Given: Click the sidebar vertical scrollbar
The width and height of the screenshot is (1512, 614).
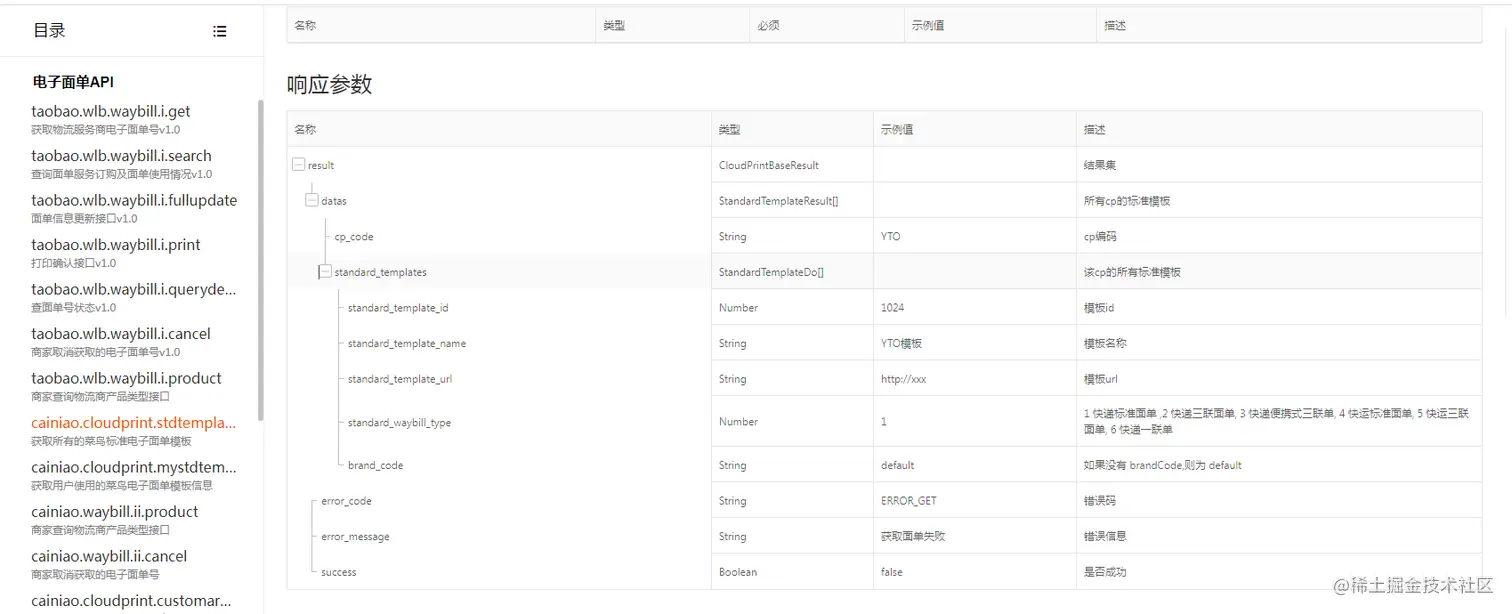Looking at the screenshot, I should point(261,260).
